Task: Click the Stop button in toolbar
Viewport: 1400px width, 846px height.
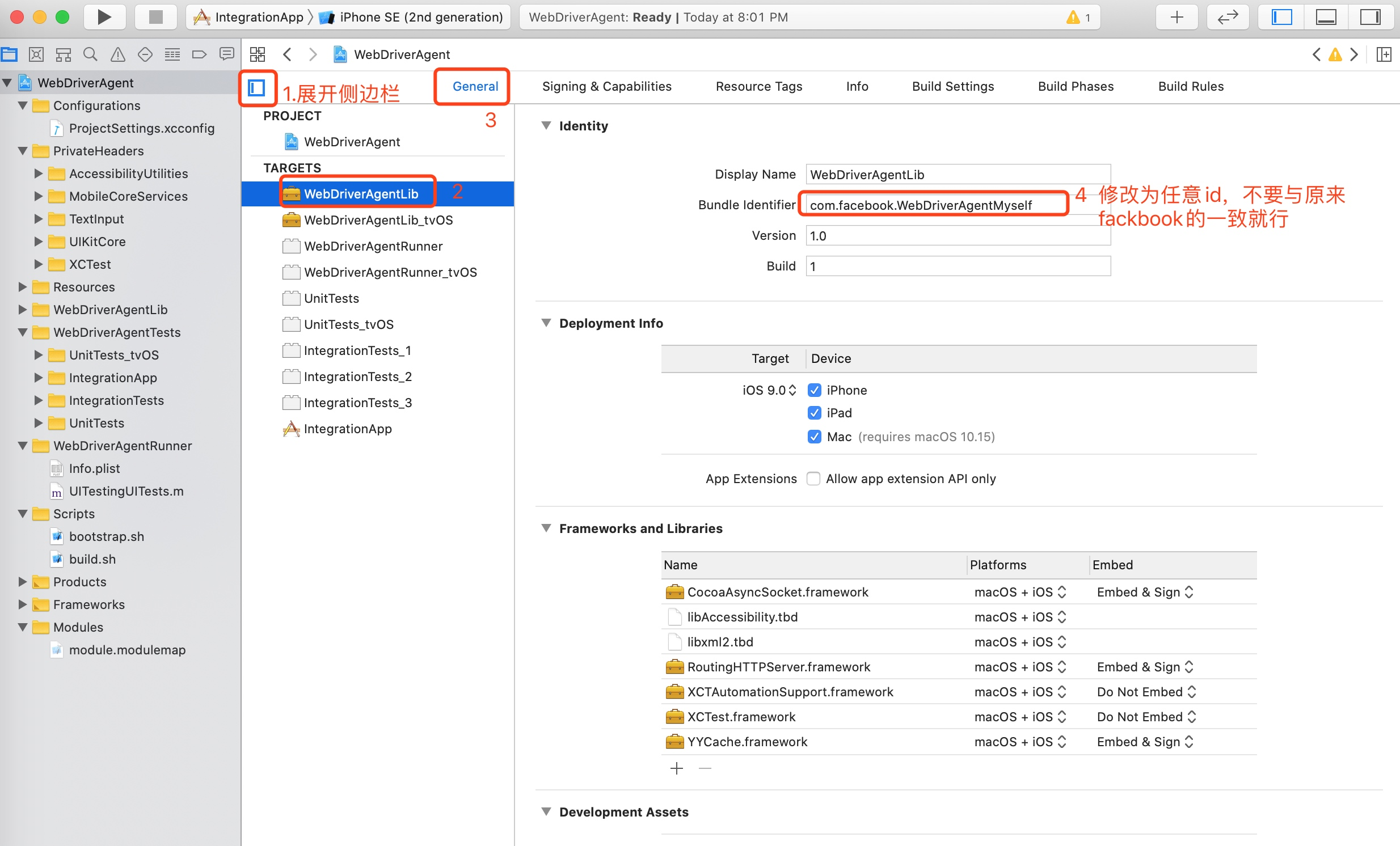Action: click(155, 17)
